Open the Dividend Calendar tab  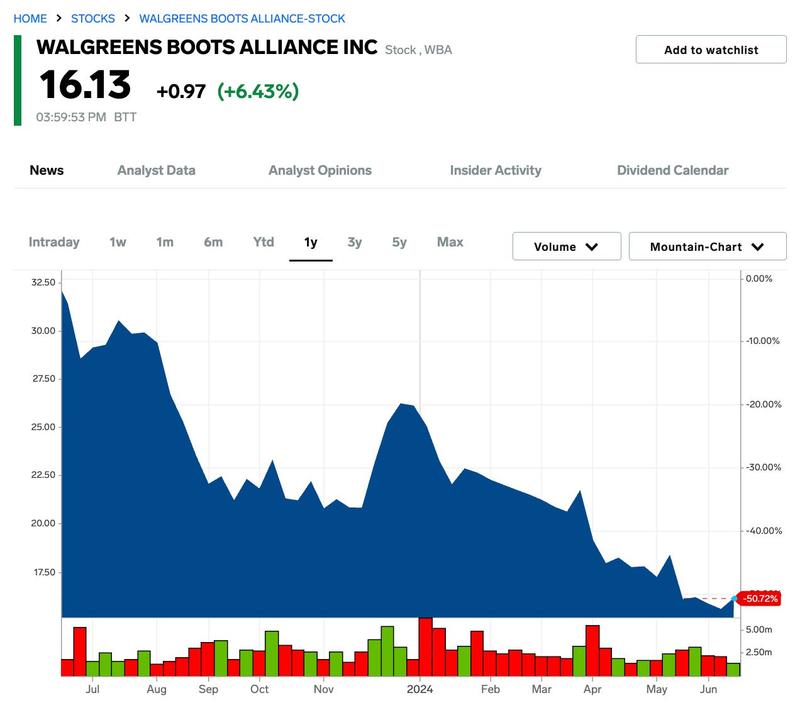[x=672, y=170]
